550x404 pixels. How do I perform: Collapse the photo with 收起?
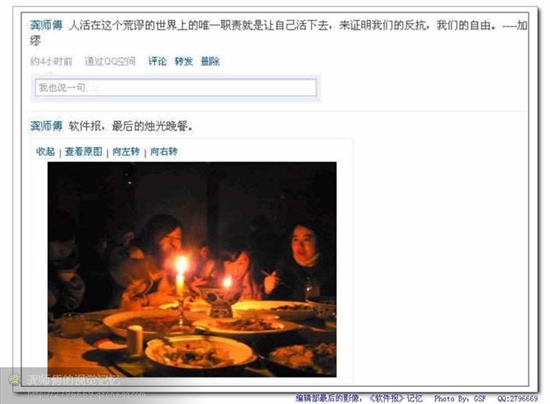click(46, 152)
